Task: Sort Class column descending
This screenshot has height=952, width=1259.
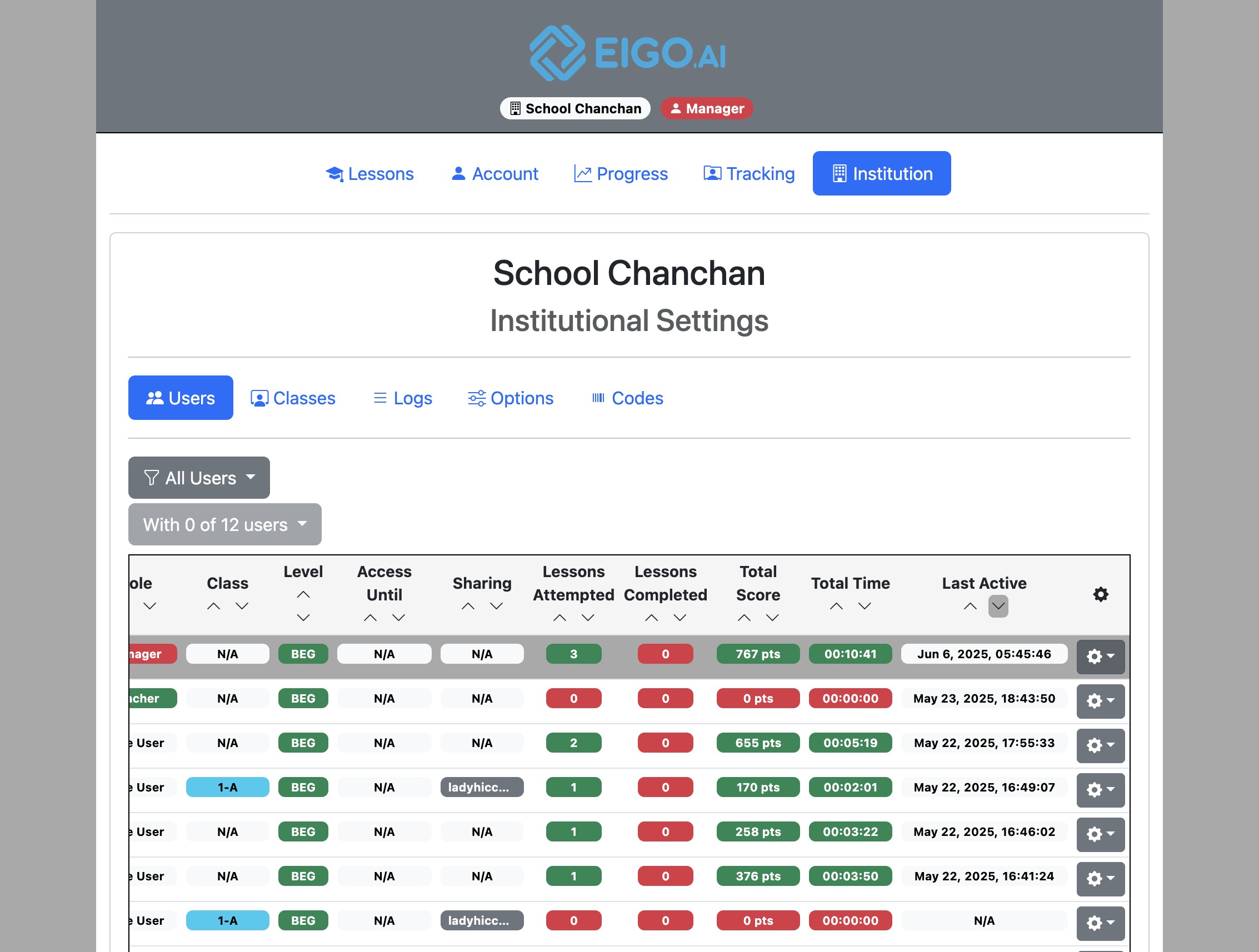Action: 242,606
